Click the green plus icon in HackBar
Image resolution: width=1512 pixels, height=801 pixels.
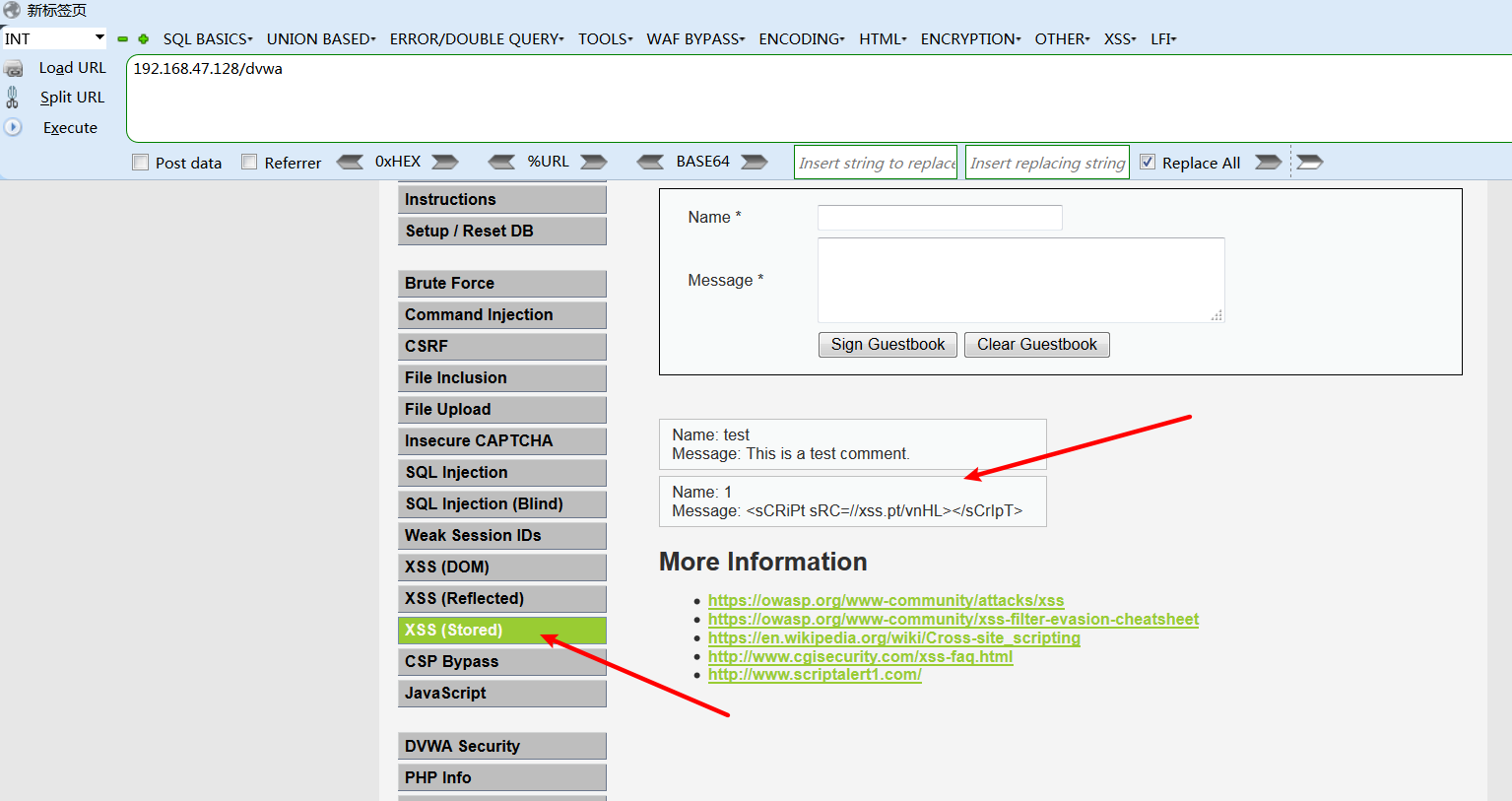144,39
